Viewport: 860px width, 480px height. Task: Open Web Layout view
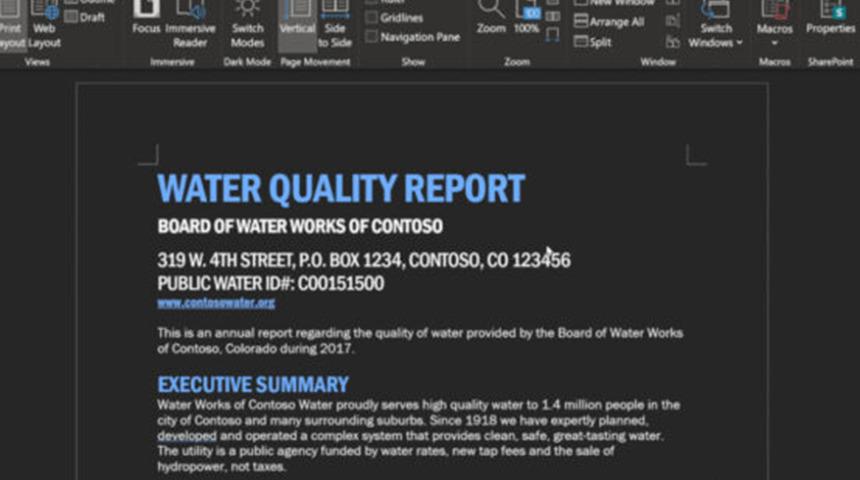[44, 25]
